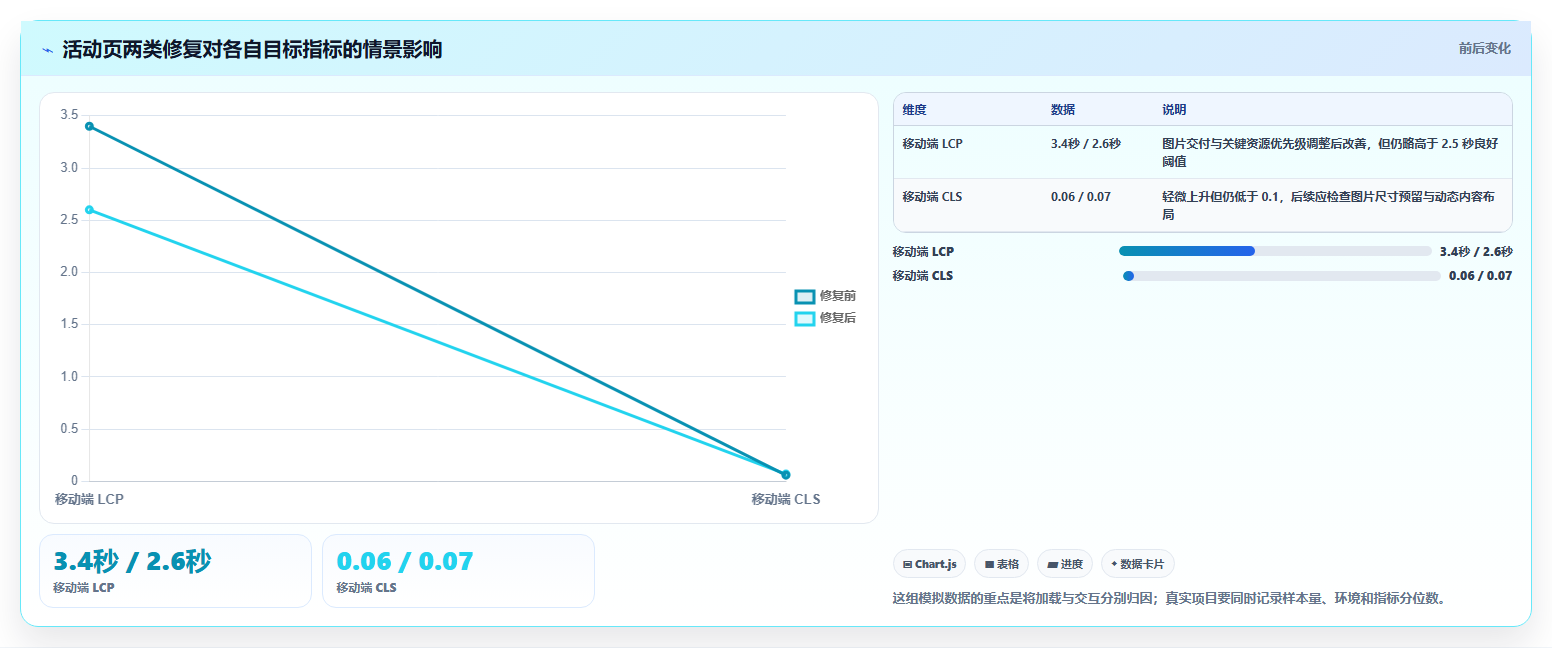Click the 数据 column header
Viewport: 1552px width, 648px height.
1063,110
